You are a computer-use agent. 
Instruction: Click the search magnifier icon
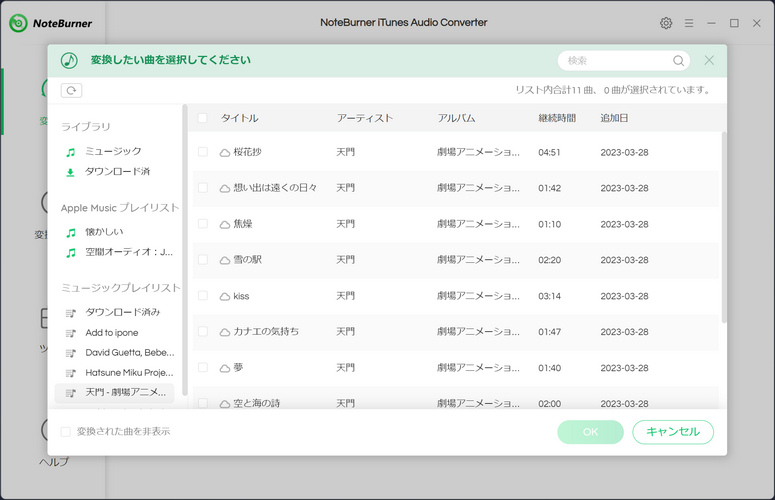678,61
